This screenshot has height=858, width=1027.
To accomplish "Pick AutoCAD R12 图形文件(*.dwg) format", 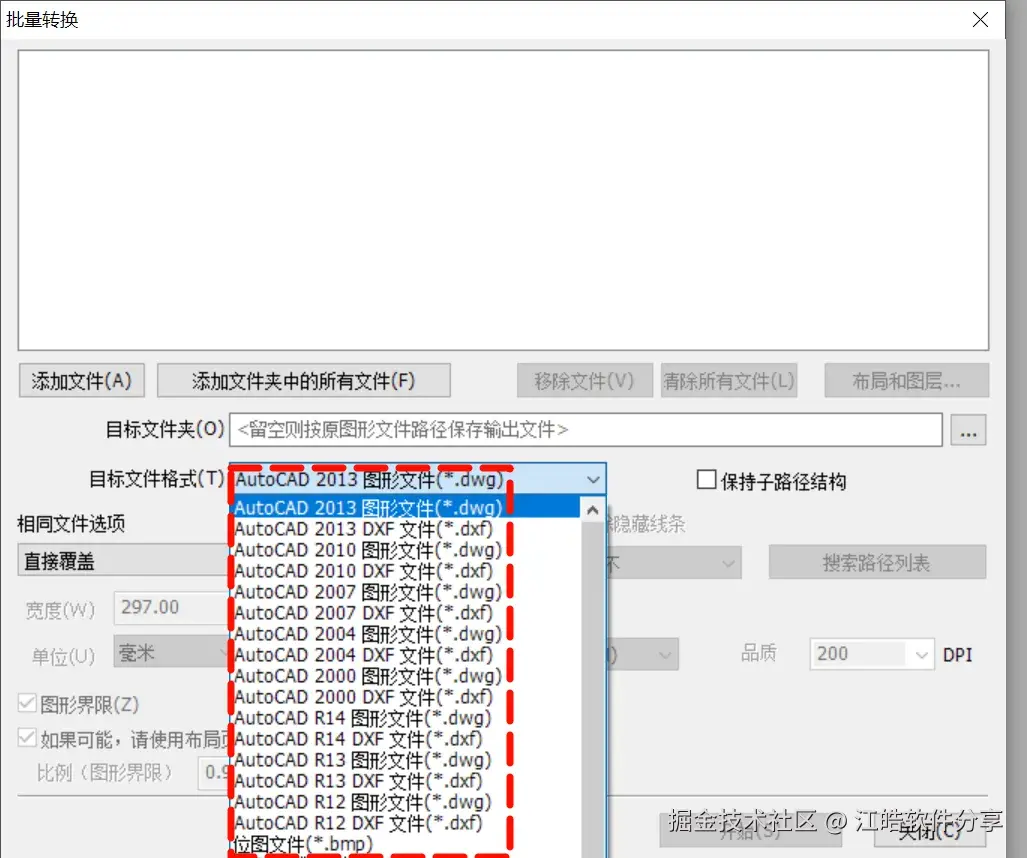I will 406,801.
